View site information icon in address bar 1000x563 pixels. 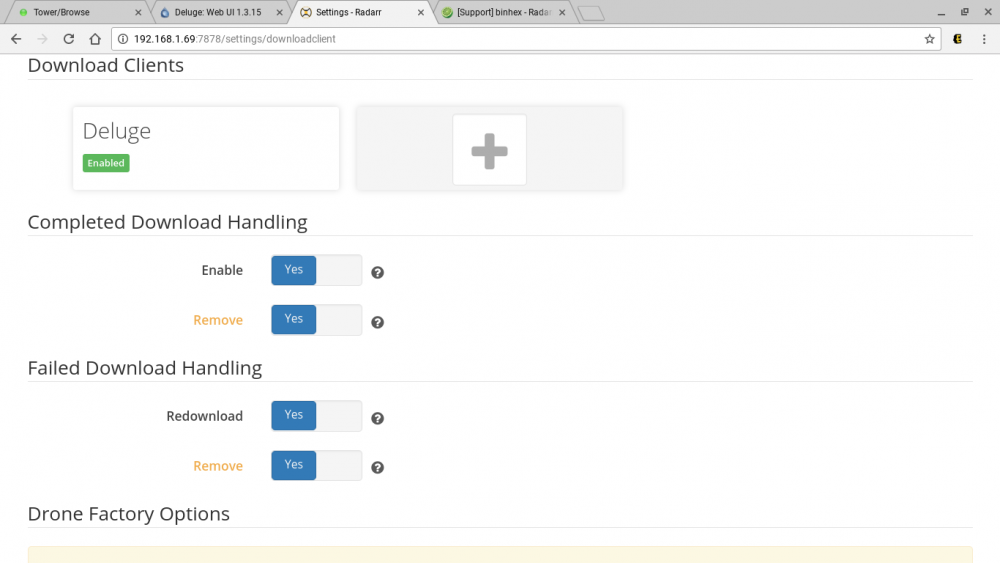coord(123,39)
